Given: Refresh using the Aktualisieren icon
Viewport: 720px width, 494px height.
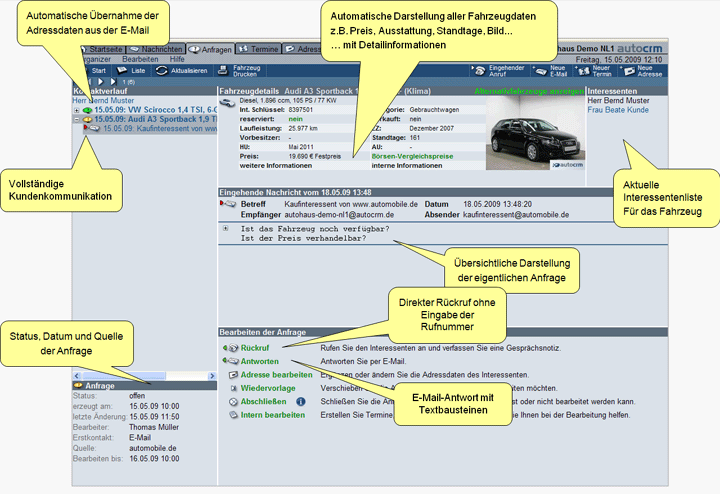Looking at the screenshot, I should [162, 70].
